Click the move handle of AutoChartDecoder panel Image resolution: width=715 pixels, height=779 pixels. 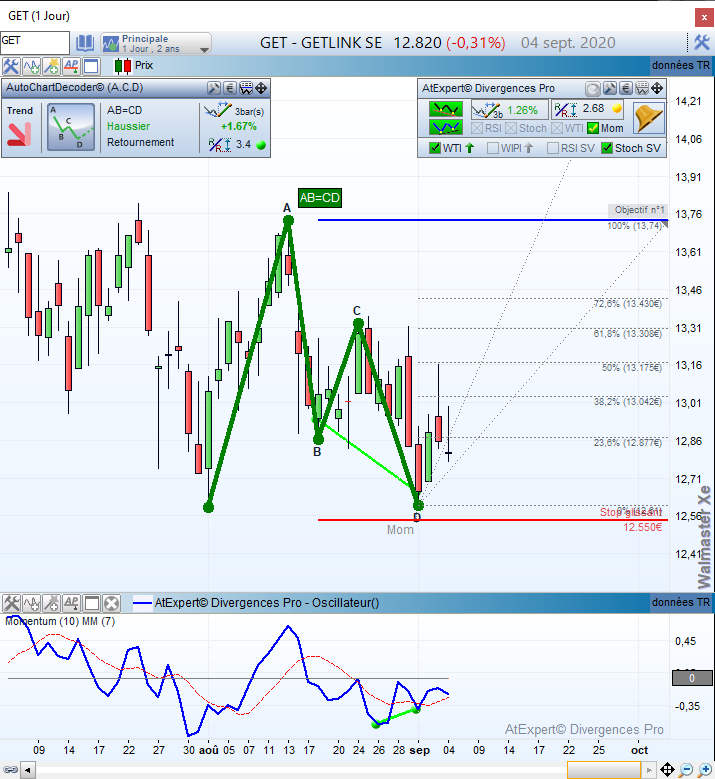261,88
